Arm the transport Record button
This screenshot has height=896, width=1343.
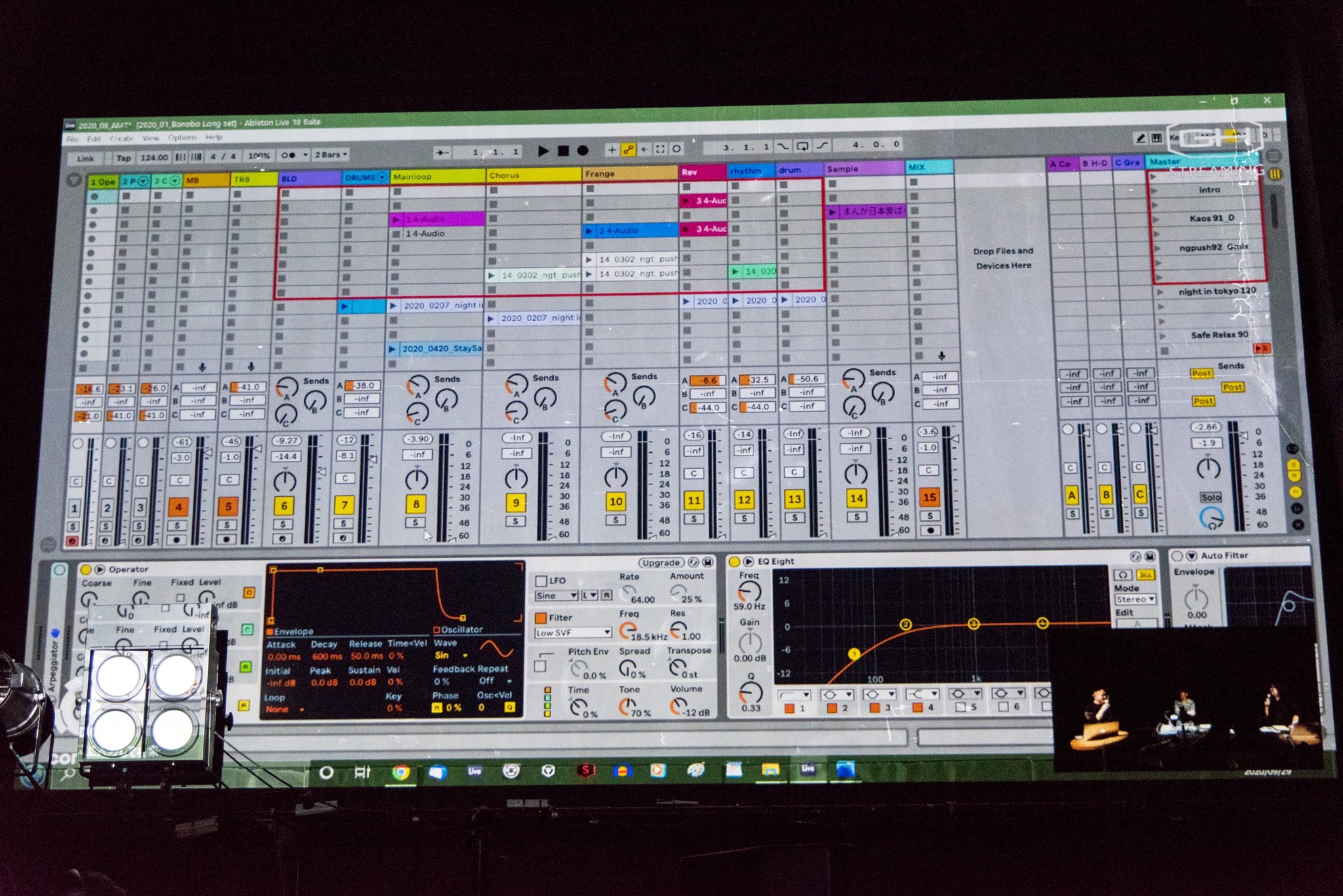pyautogui.click(x=582, y=151)
